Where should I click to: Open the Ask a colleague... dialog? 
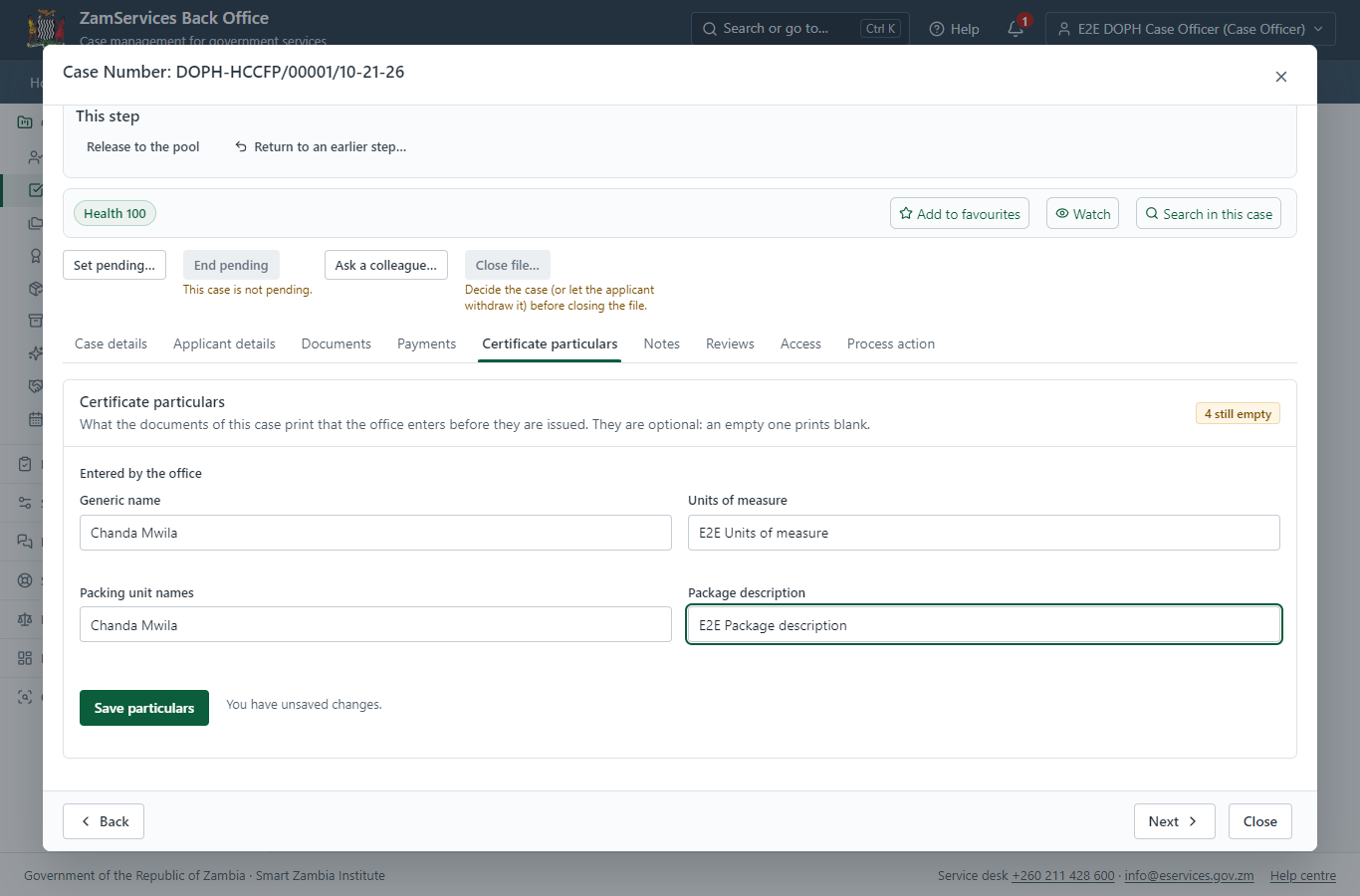pyautogui.click(x=386, y=265)
